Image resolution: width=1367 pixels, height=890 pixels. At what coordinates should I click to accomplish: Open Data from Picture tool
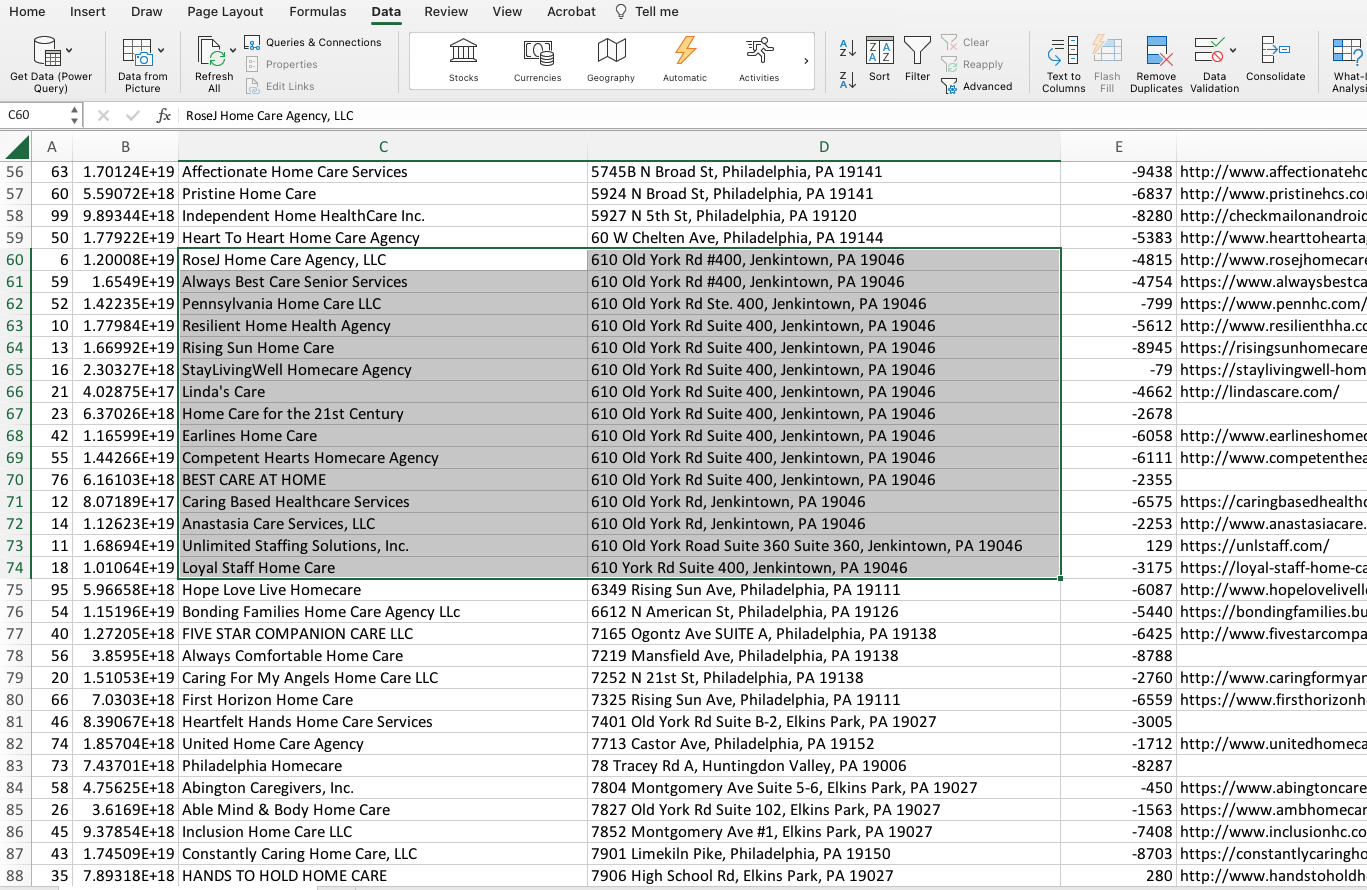[137, 51]
